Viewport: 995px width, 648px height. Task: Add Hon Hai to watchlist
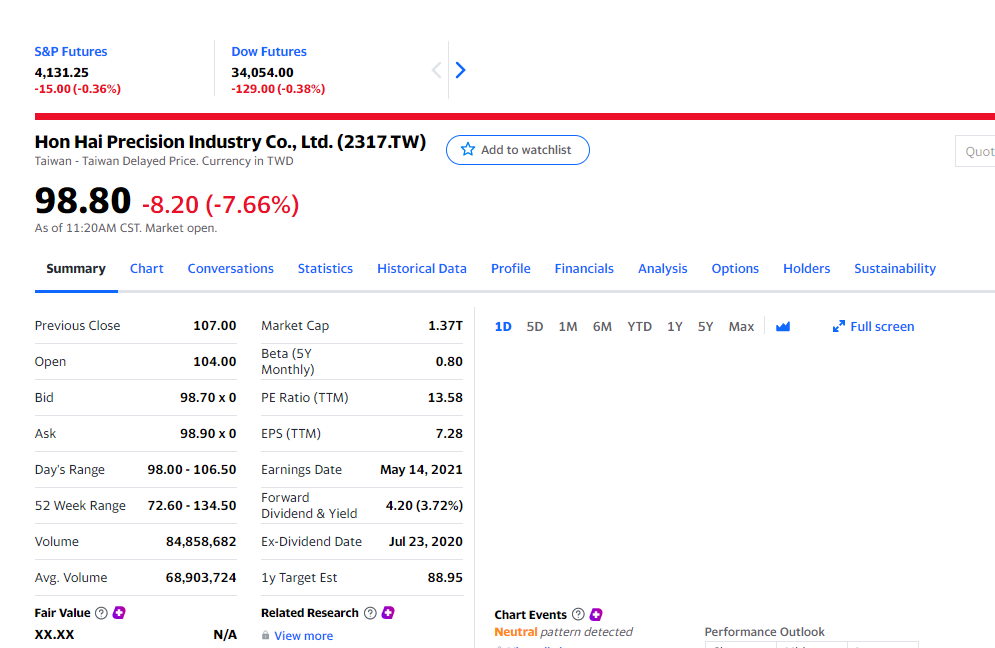tap(517, 150)
